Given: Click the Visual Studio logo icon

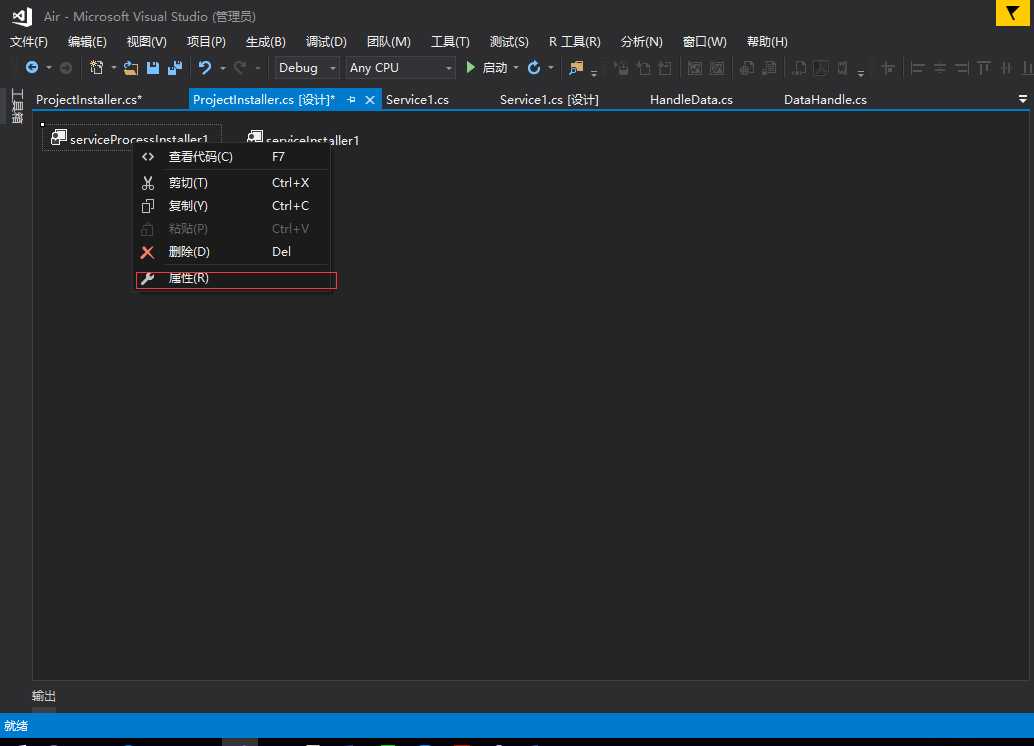Looking at the screenshot, I should pyautogui.click(x=22, y=16).
